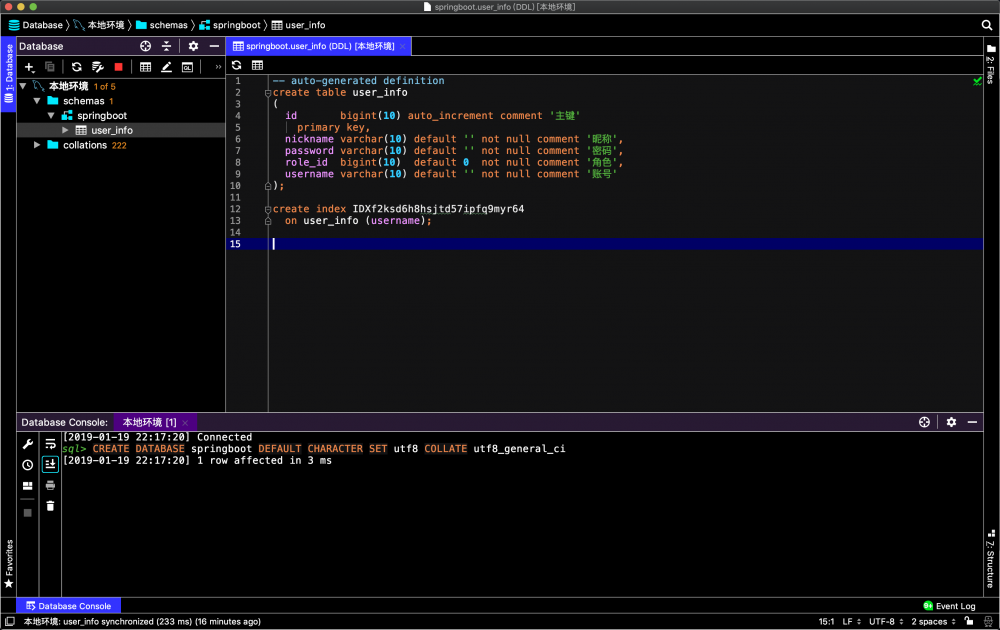Click the print icon in console toolbar

[50, 485]
